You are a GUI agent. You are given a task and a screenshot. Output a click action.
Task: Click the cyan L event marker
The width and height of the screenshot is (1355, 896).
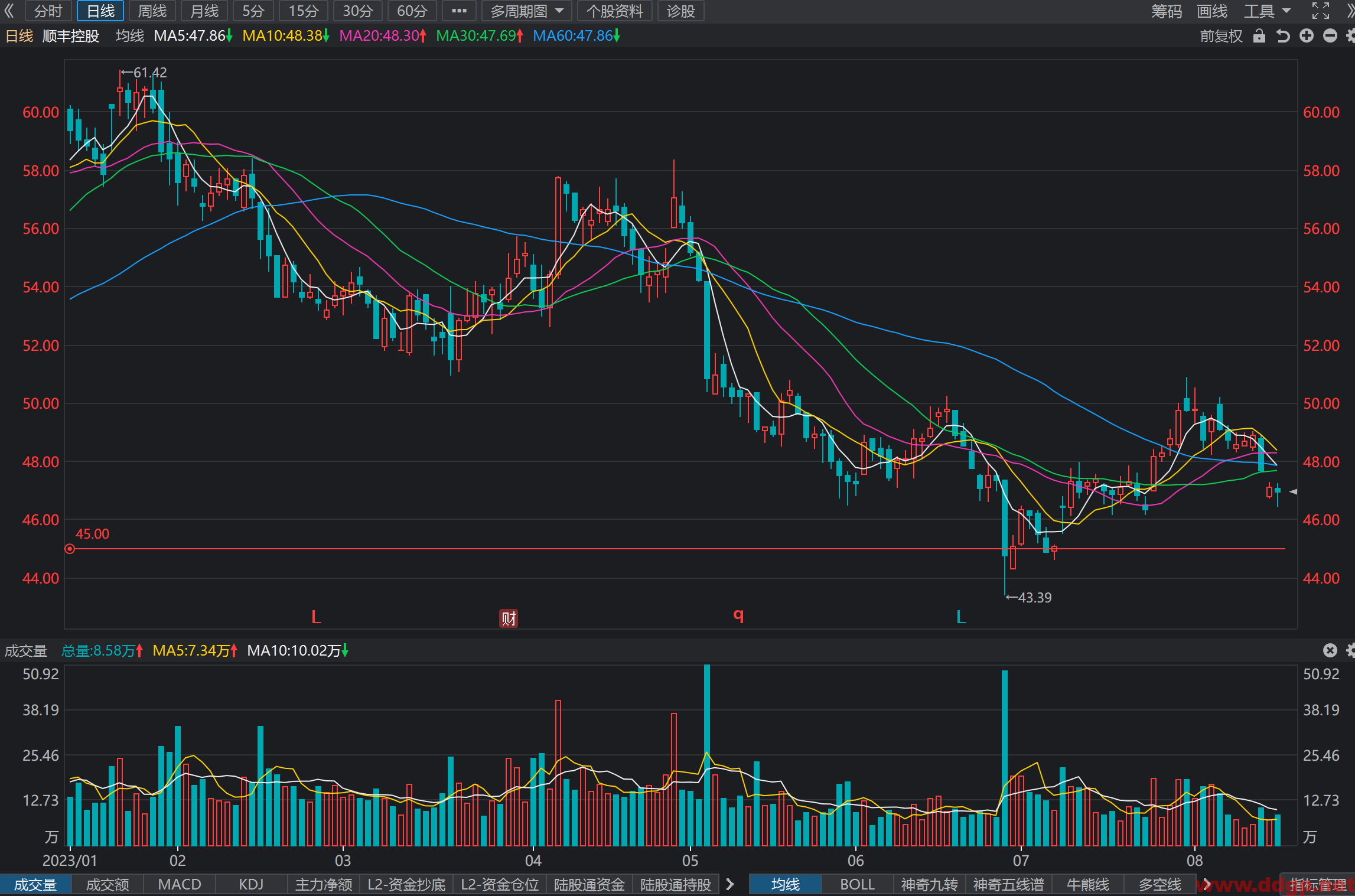pyautogui.click(x=961, y=617)
